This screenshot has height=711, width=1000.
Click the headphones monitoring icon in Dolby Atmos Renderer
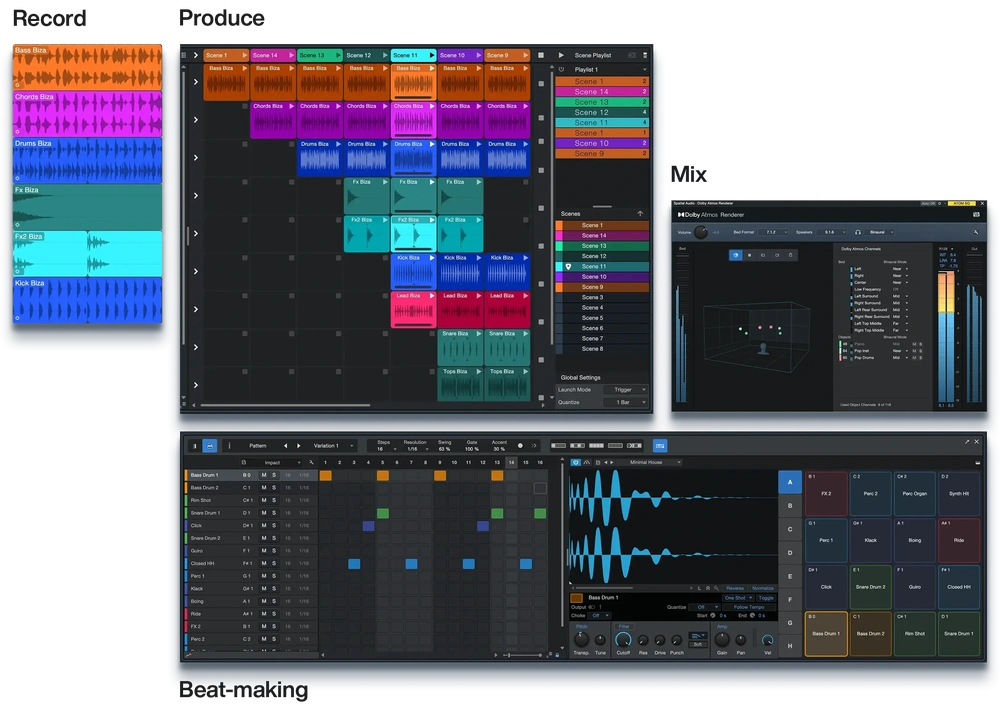pyautogui.click(x=857, y=231)
